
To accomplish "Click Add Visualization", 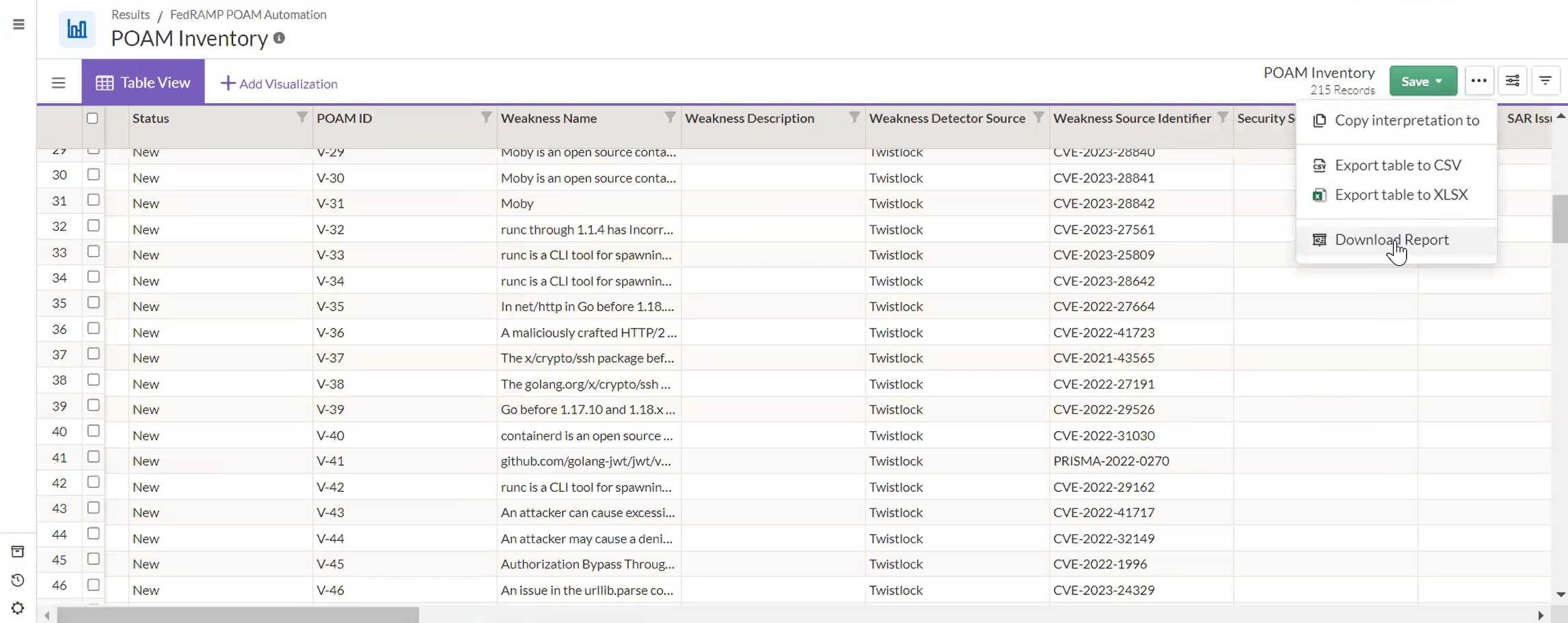I will pos(279,83).
